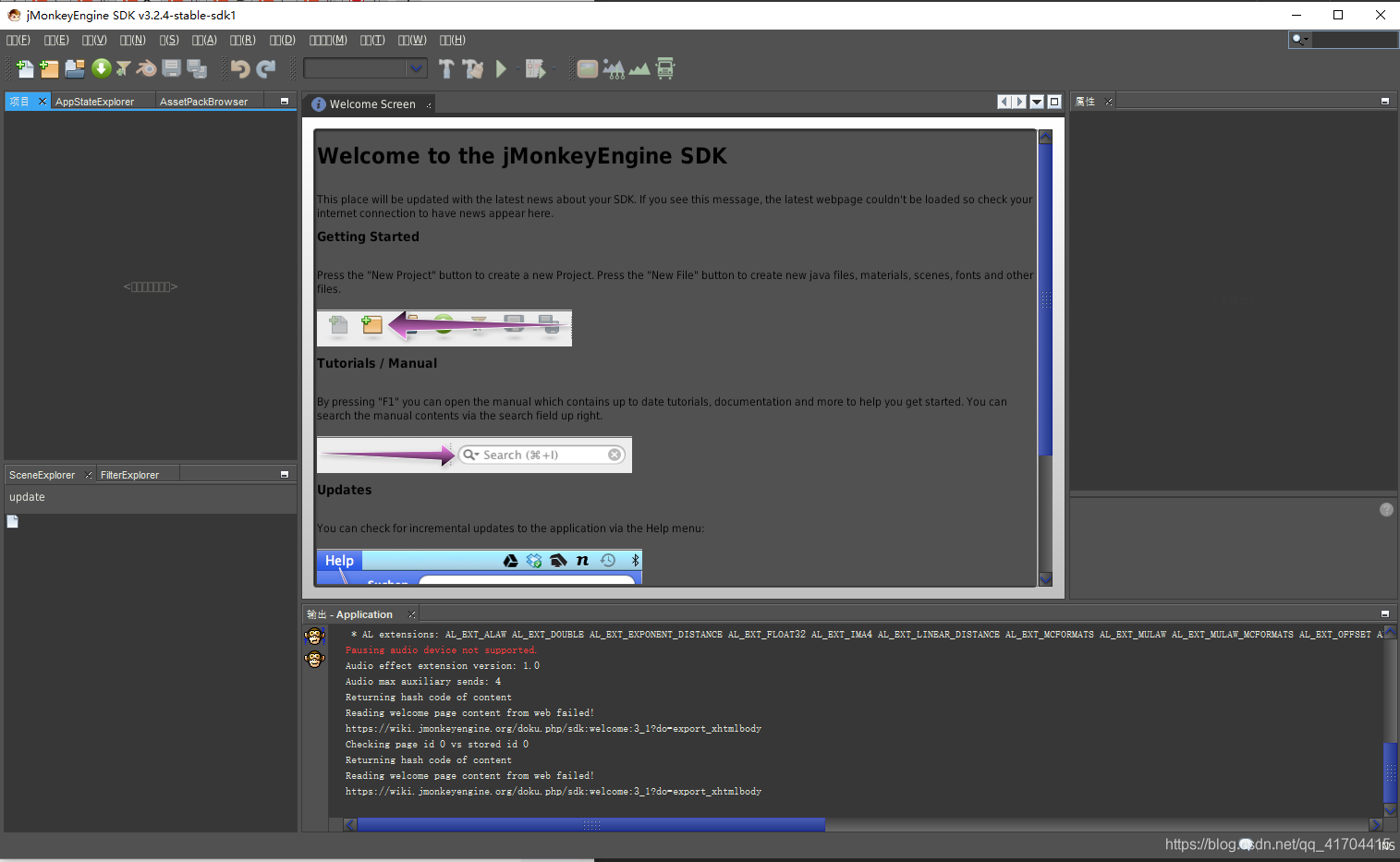Click the New Project toolbar icon
This screenshot has width=1400, height=862.
click(x=49, y=68)
